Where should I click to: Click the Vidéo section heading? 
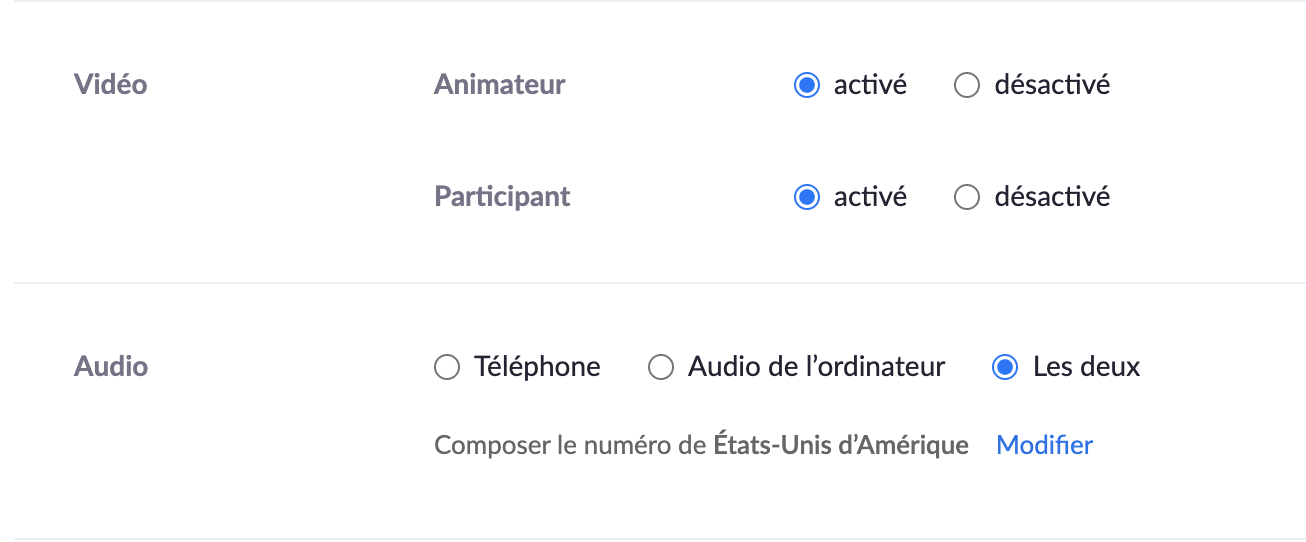pyautogui.click(x=110, y=85)
